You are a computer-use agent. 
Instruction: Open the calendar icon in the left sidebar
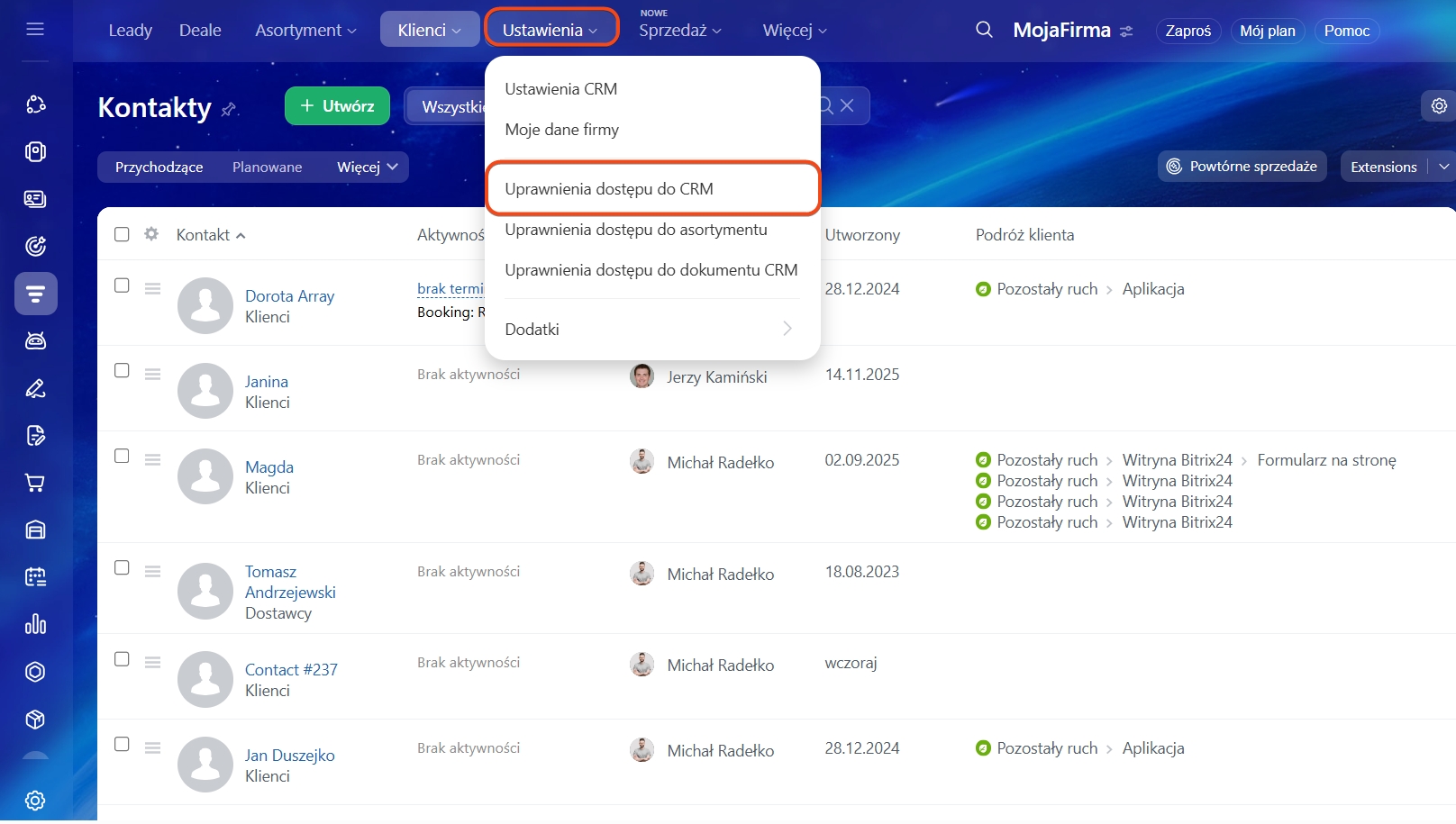35,577
